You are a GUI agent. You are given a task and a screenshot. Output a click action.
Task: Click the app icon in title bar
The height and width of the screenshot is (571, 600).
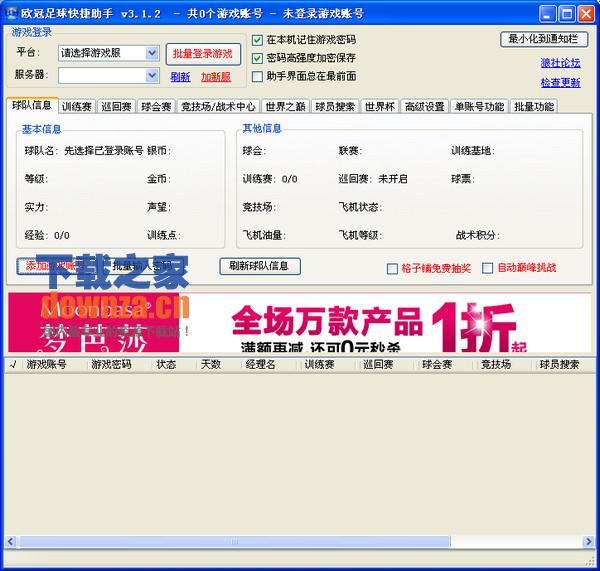12,13
